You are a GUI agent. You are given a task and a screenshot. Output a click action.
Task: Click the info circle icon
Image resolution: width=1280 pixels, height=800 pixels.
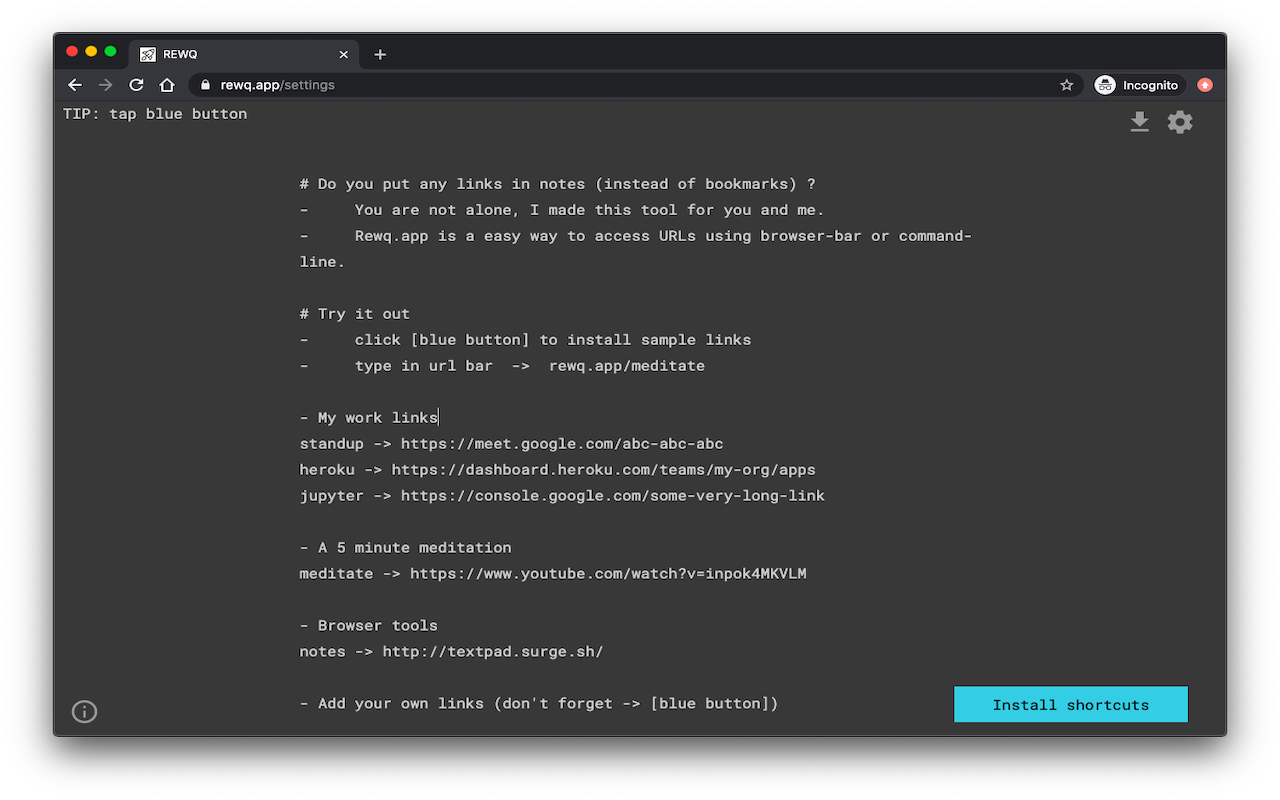[85, 711]
